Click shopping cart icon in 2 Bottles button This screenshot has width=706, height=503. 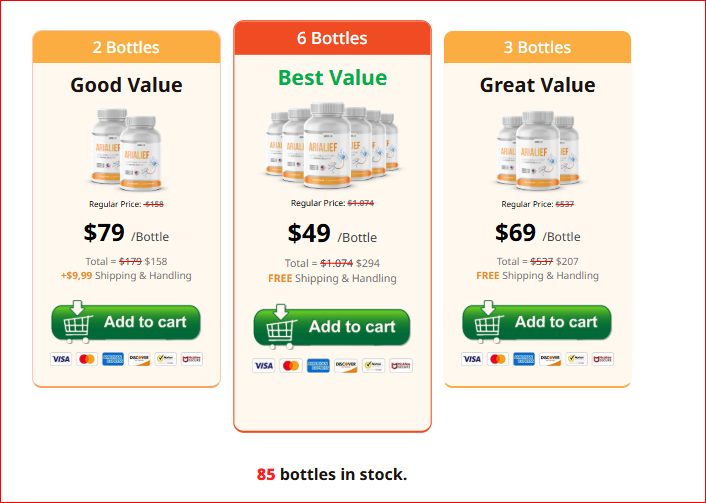[x=77, y=322]
